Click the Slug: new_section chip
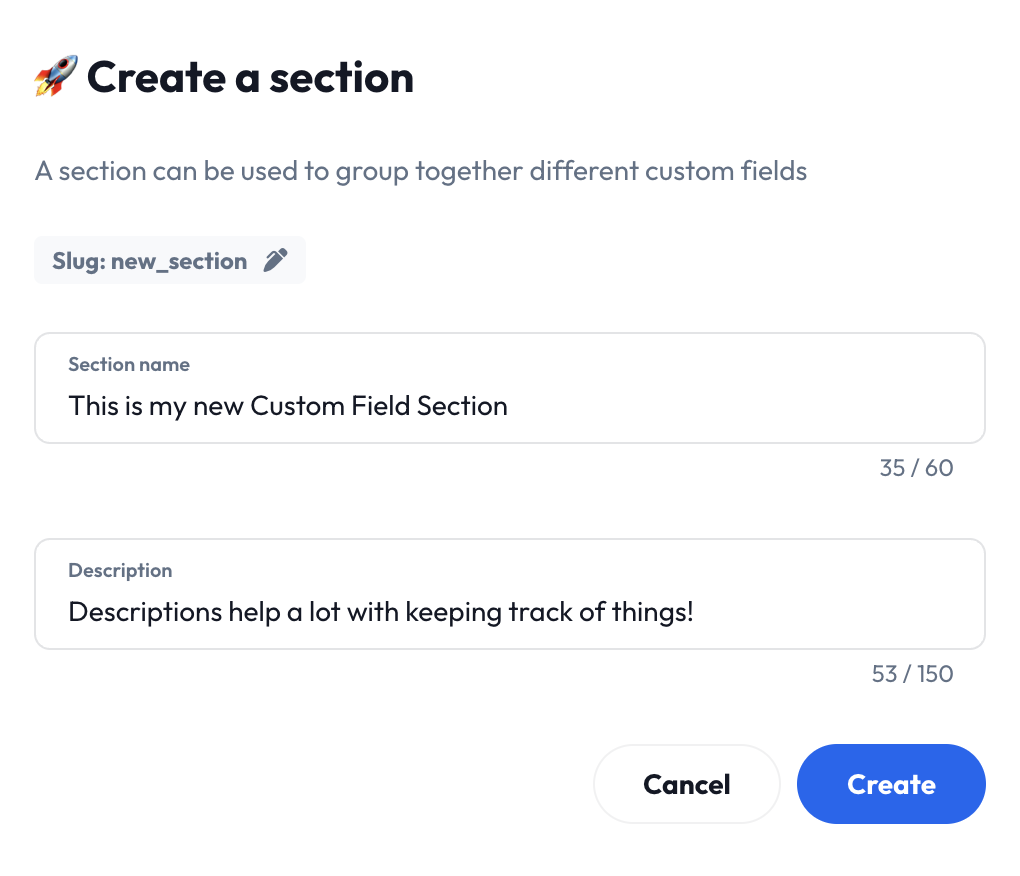Image resolution: width=1020 pixels, height=876 pixels. point(148,260)
